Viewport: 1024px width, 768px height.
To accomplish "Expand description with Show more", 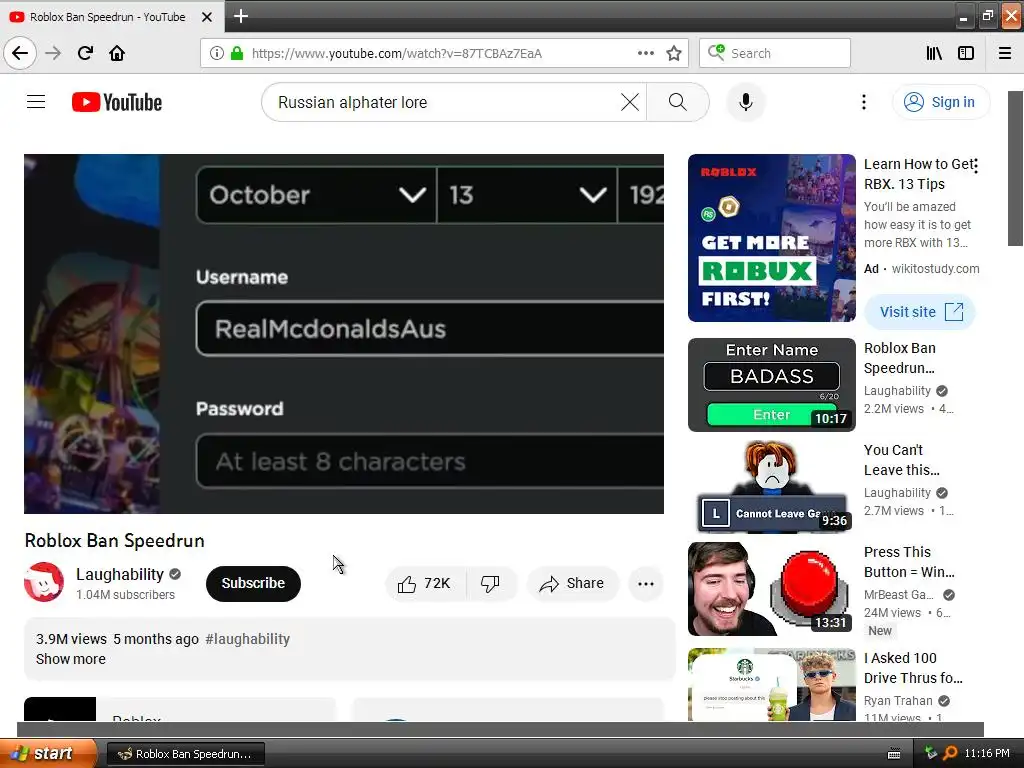I will pos(71,659).
